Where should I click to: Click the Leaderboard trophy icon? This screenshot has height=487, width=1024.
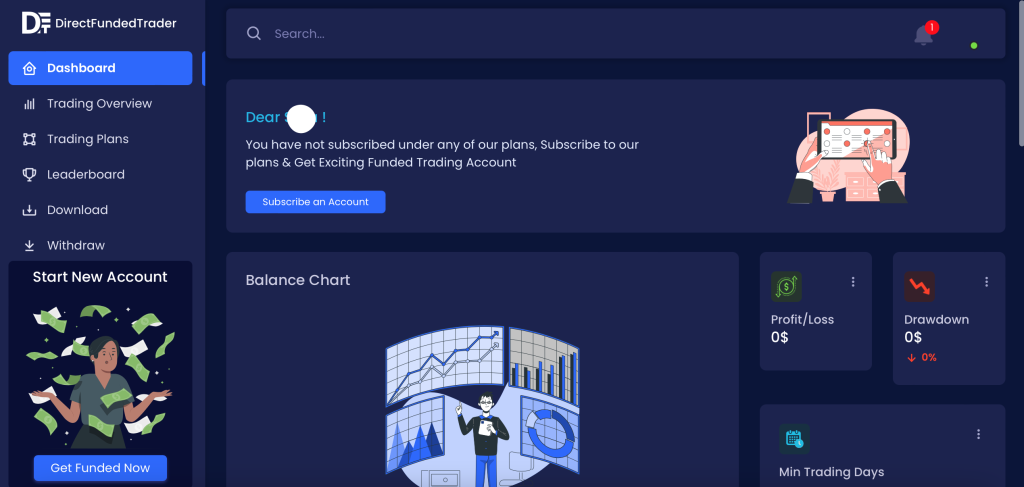tap(29, 174)
